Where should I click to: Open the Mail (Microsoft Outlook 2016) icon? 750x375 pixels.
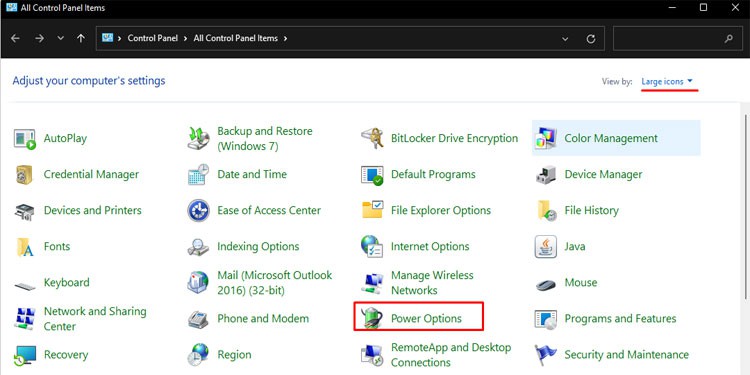(x=198, y=283)
